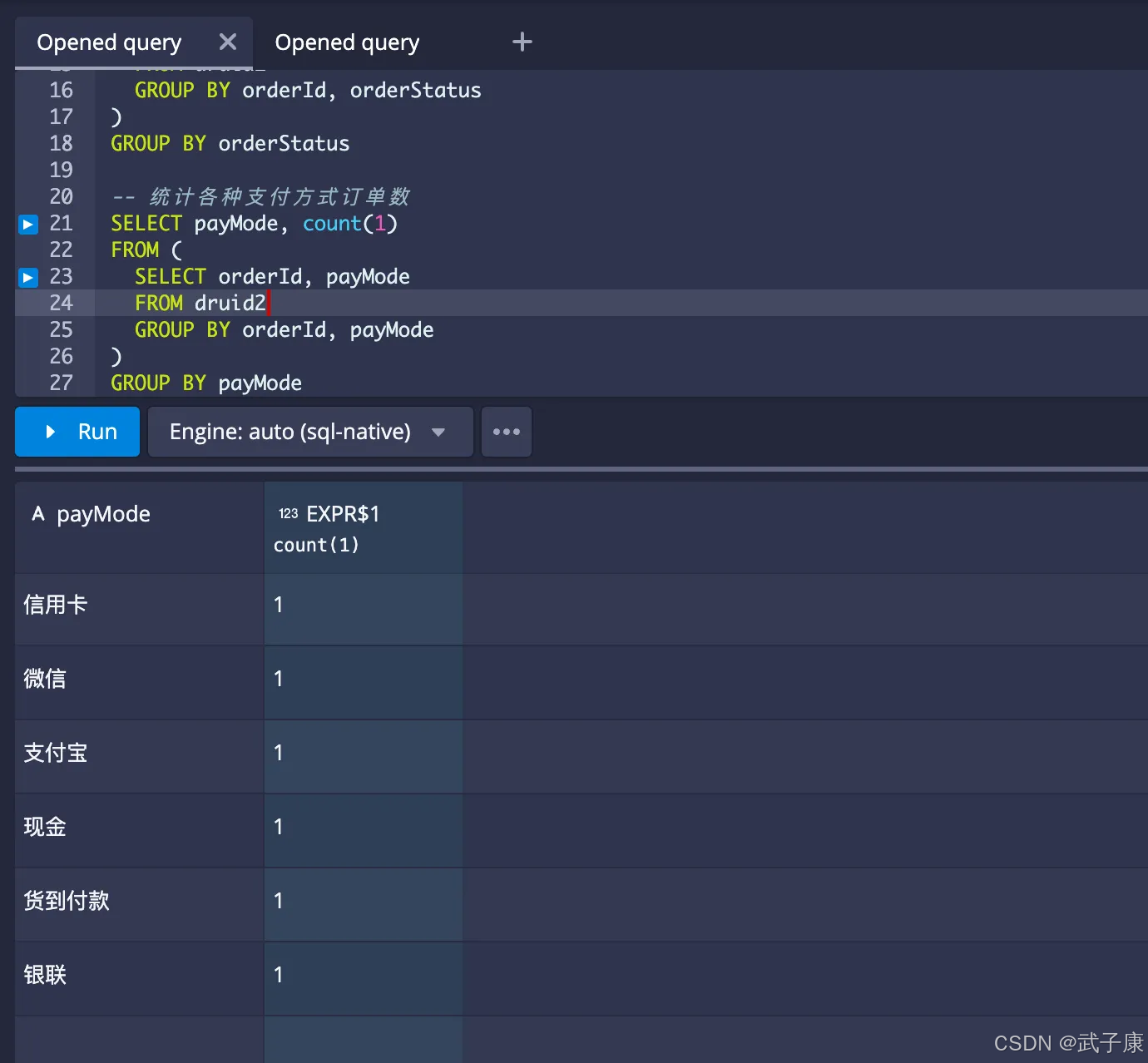Select the 银联 cell

click(140, 979)
